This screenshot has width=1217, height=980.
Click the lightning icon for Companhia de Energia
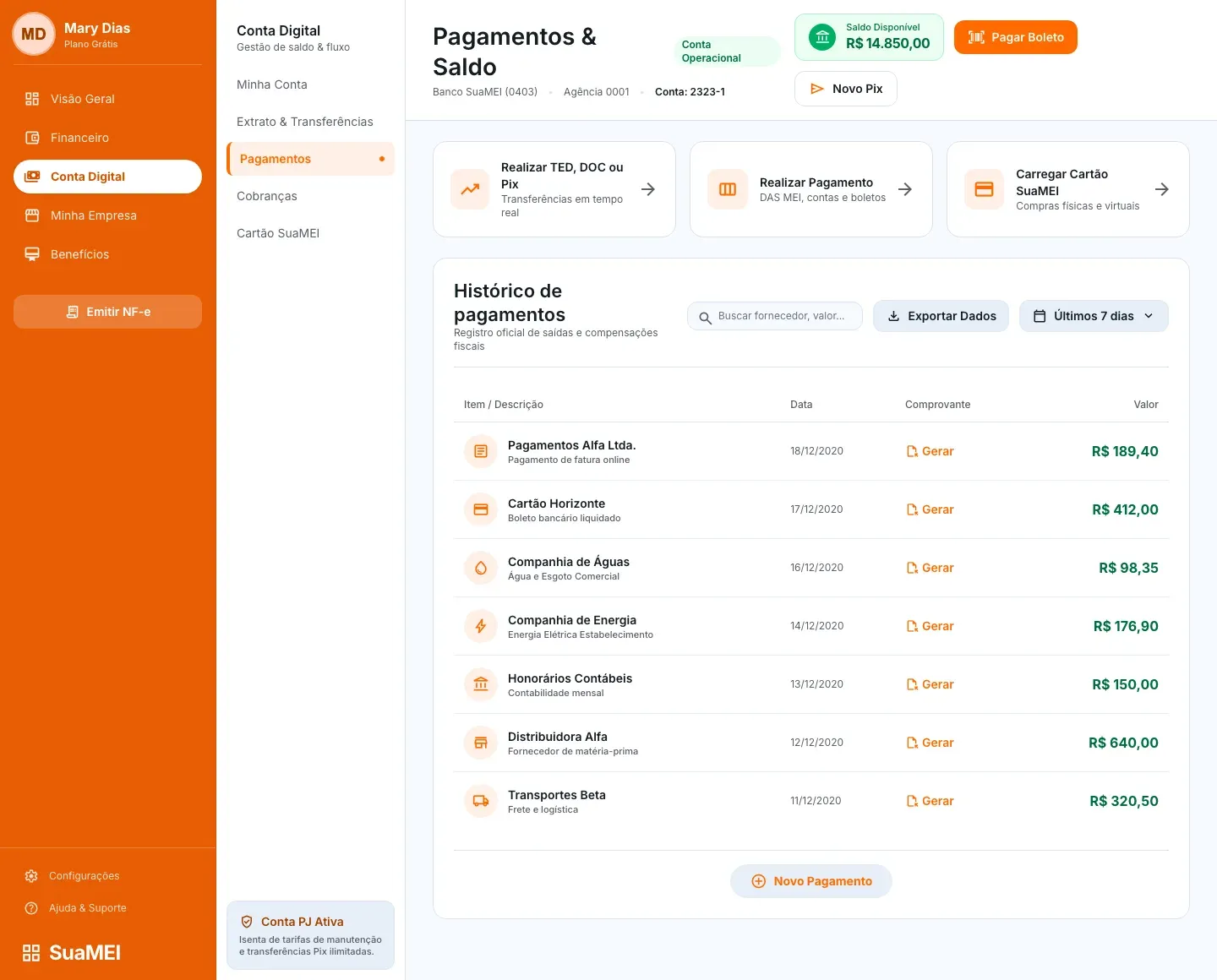click(481, 626)
